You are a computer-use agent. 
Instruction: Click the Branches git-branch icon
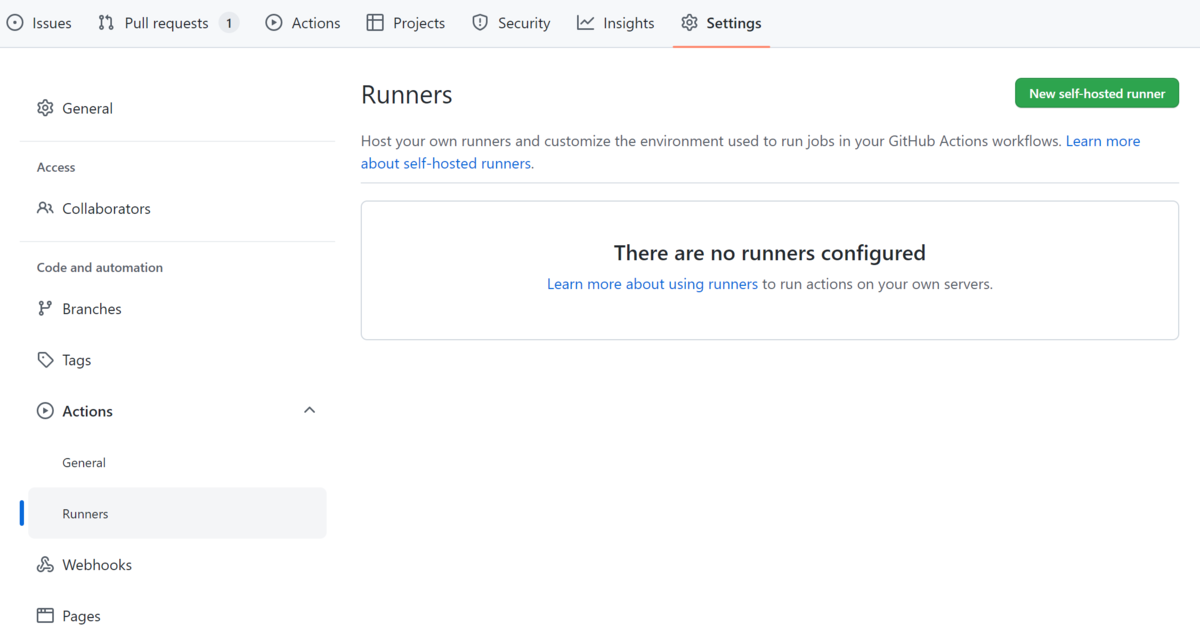point(45,309)
